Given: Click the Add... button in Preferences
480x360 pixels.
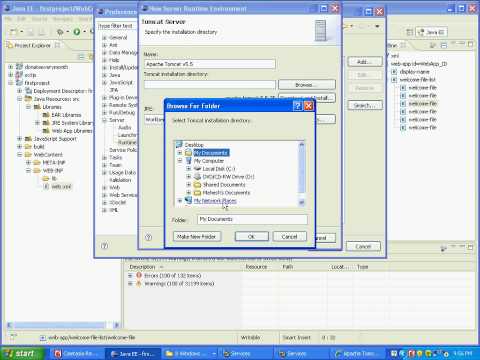Looking at the screenshot, I should tap(365, 62).
